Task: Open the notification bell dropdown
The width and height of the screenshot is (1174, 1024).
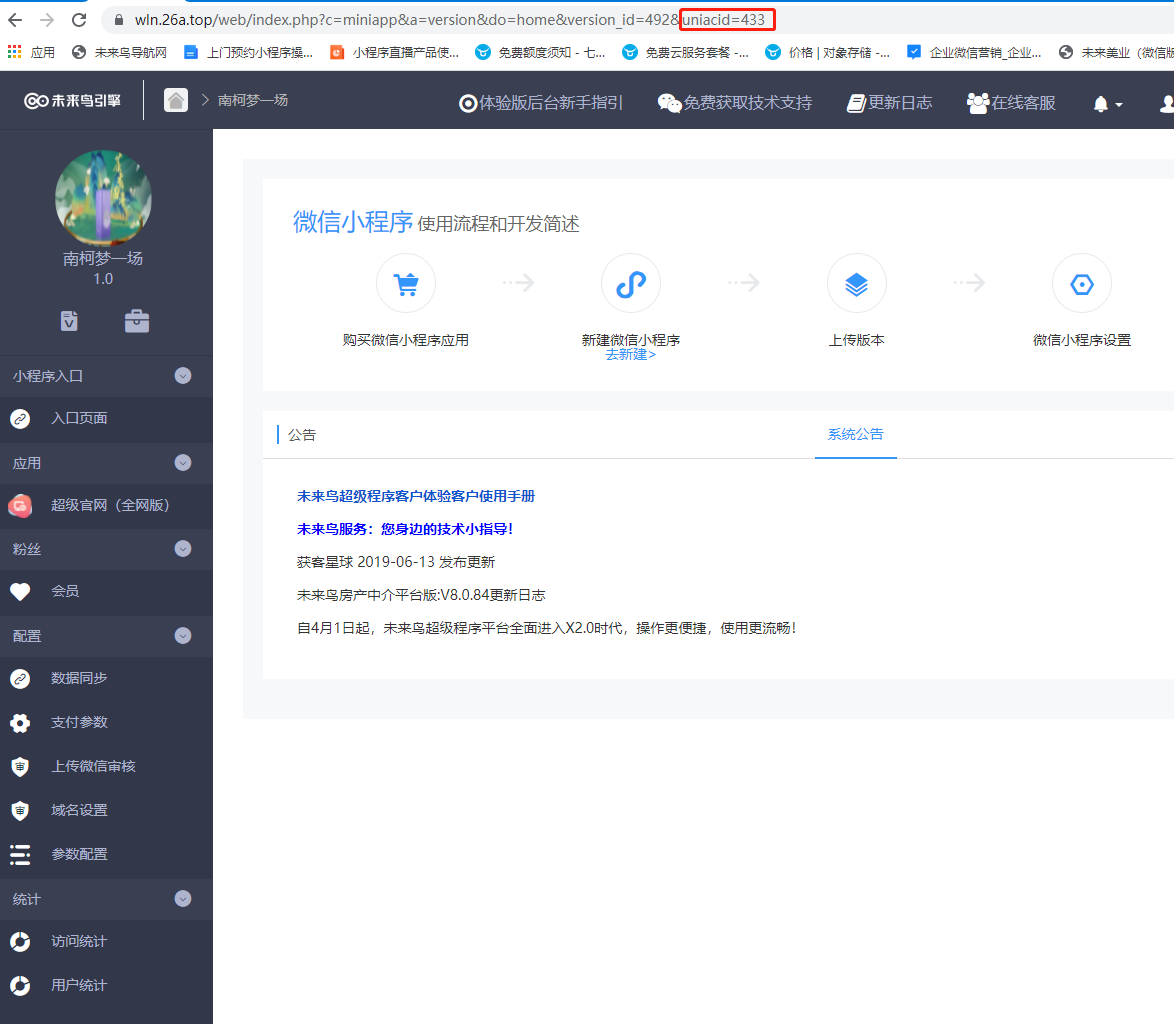Action: (1108, 104)
